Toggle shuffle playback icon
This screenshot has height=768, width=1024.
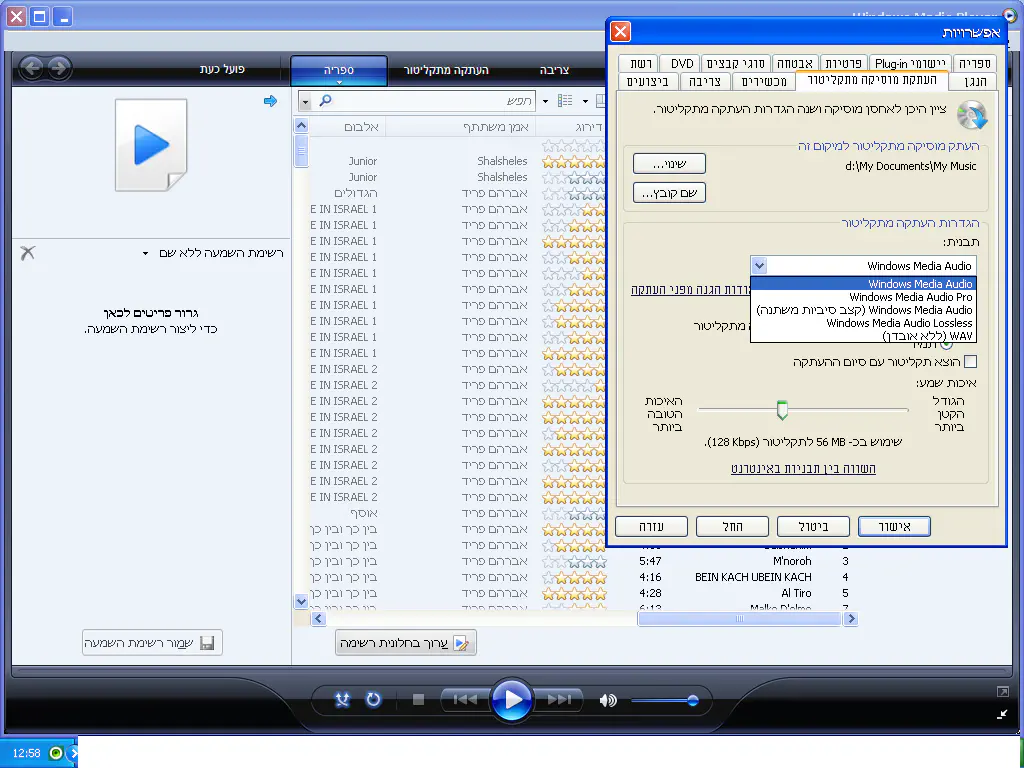(342, 700)
